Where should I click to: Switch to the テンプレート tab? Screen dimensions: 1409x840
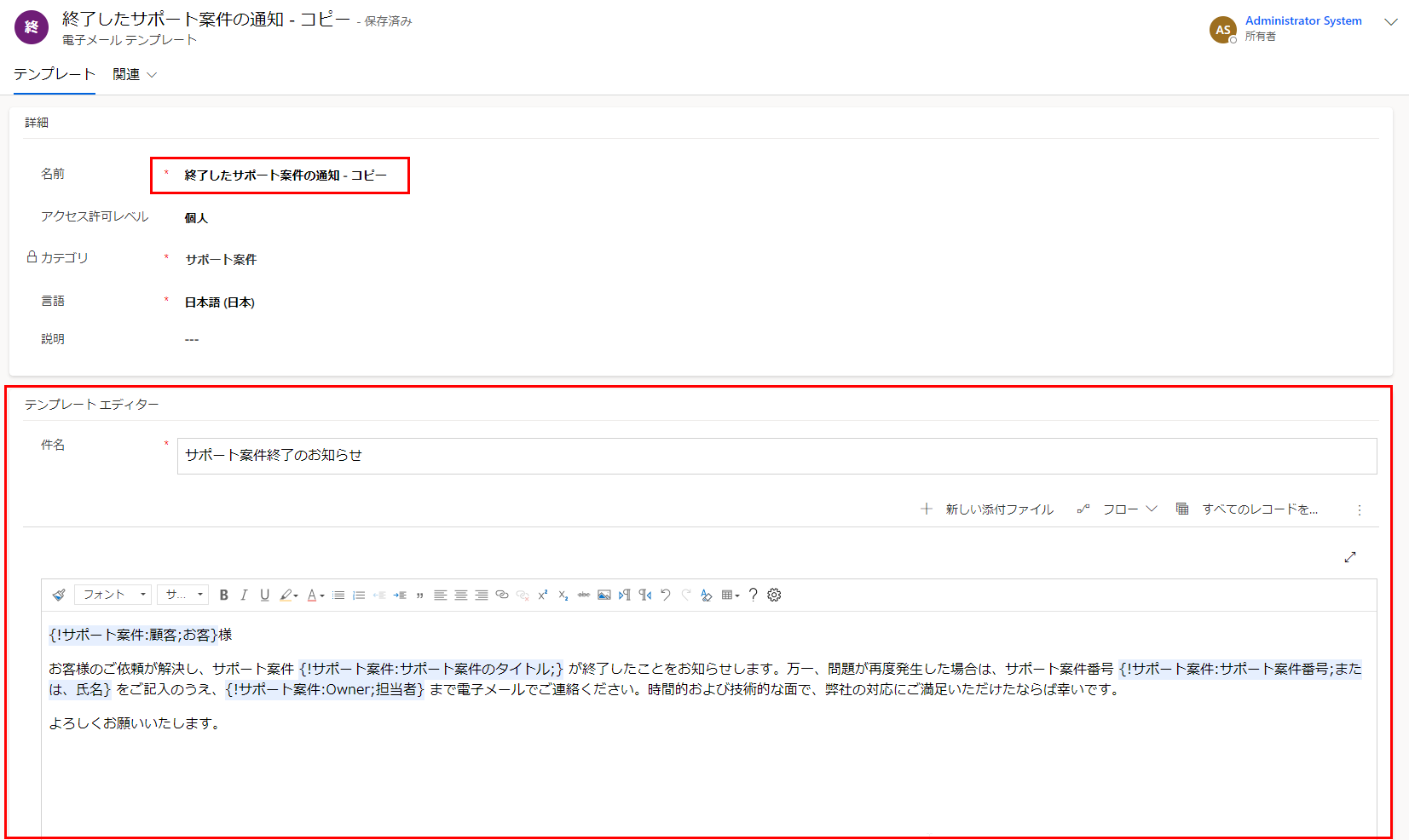[55, 74]
